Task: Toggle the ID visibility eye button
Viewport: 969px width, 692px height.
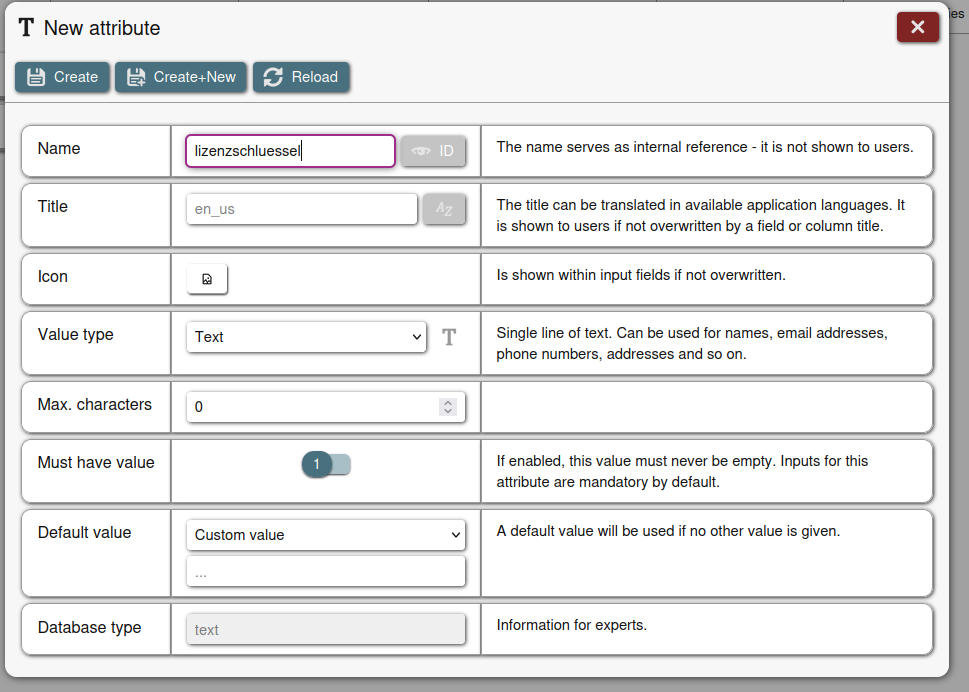Action: (x=433, y=151)
